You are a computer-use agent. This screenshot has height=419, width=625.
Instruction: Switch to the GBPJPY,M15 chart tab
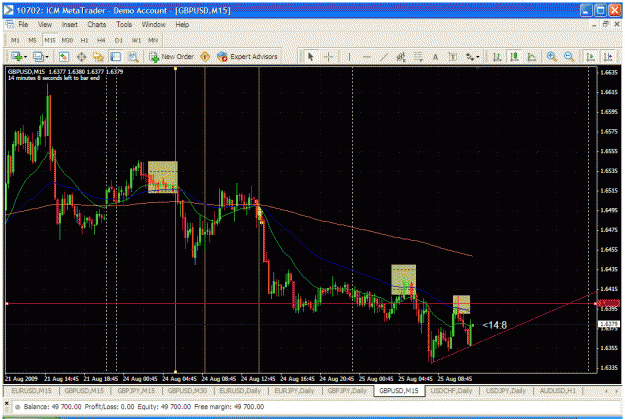pyautogui.click(x=136, y=391)
